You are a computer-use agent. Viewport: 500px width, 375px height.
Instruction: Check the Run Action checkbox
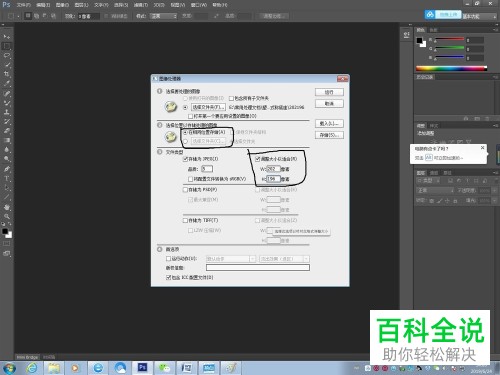[x=168, y=259]
